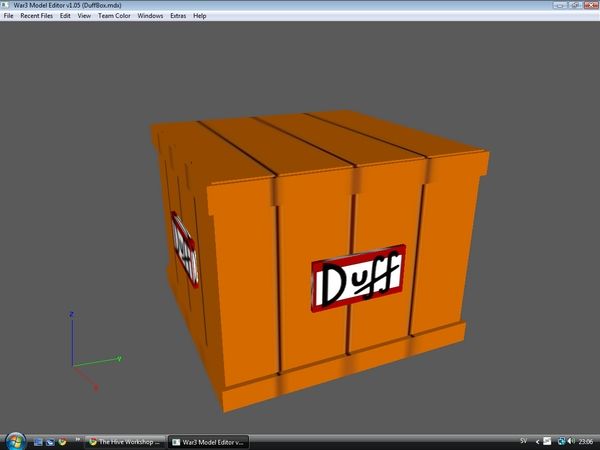Viewport: 600px width, 450px height.
Task: Open the Help menu
Action: 200,16
